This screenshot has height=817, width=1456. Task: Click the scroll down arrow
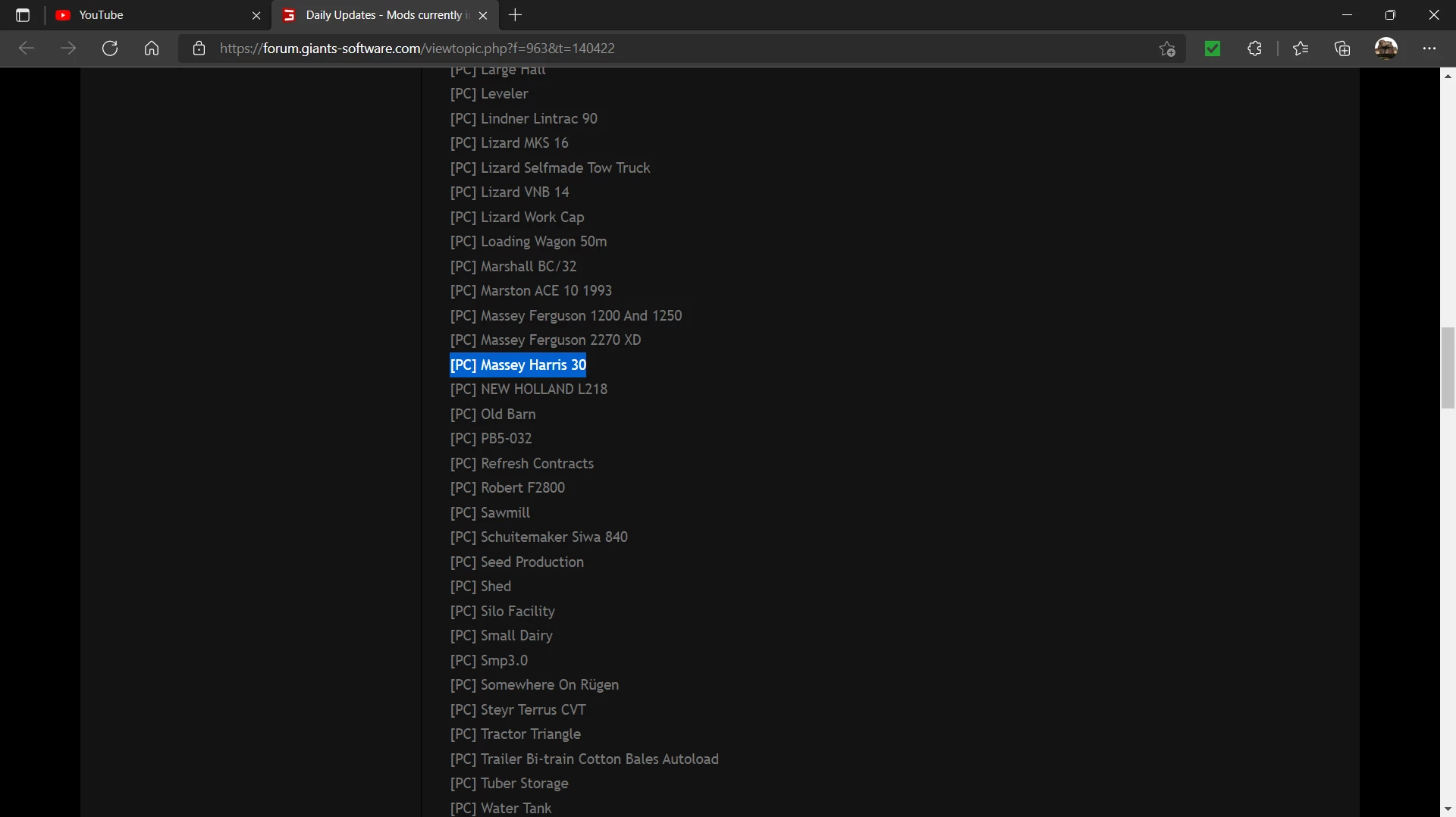click(x=1448, y=809)
